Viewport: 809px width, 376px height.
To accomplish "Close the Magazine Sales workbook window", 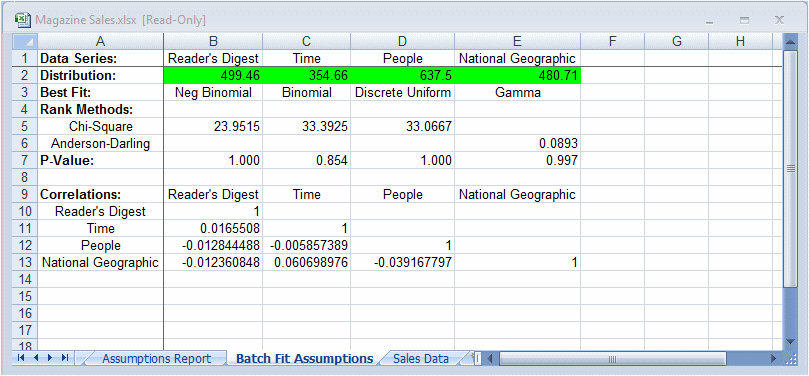I will 779,20.
